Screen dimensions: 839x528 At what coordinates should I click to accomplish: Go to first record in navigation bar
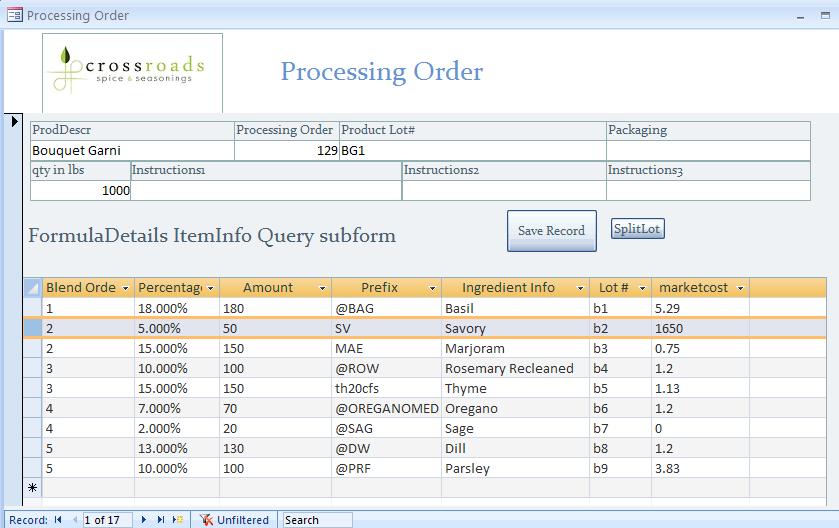click(x=58, y=520)
